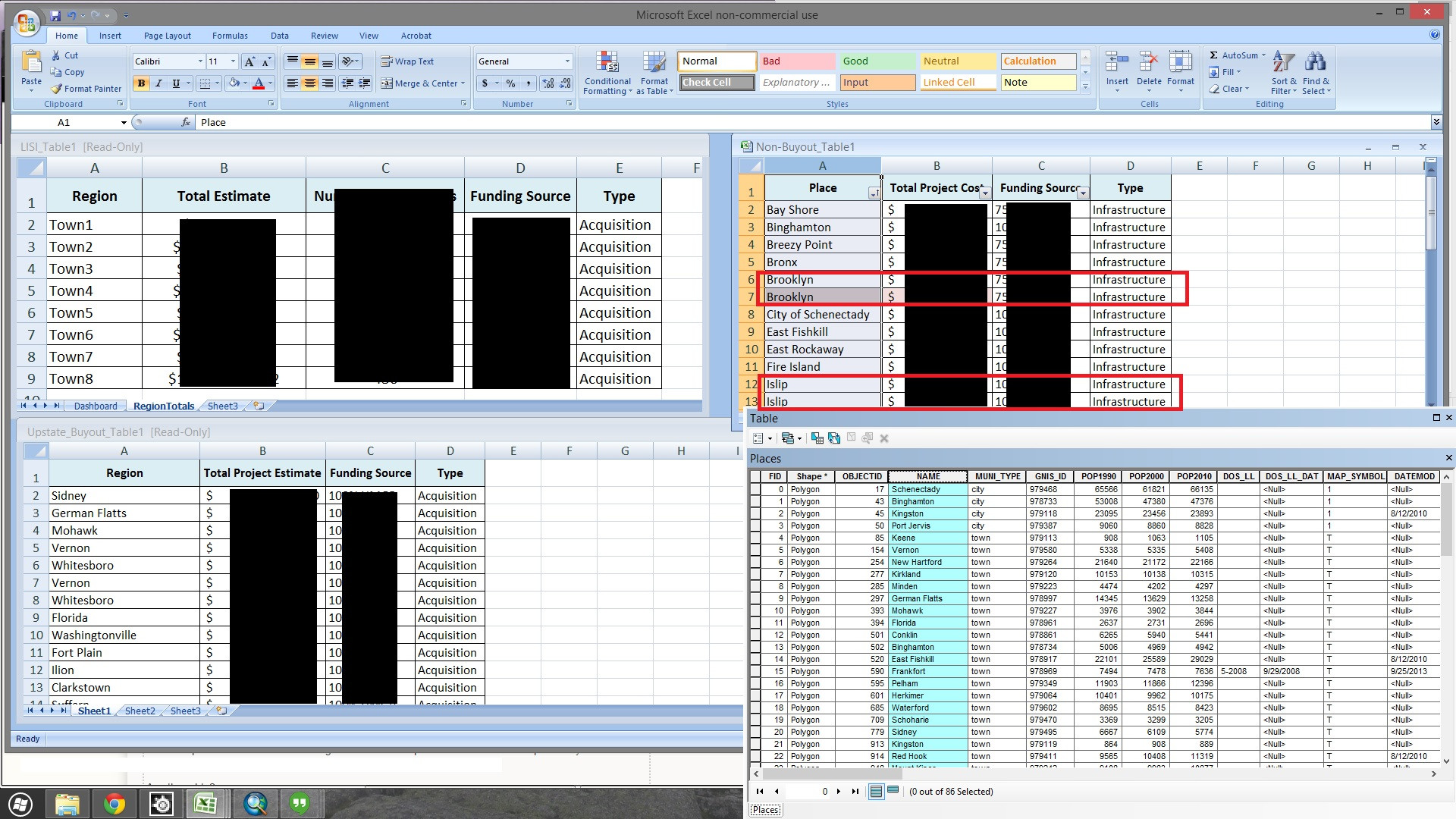Switch to Dashboard sheet tab
This screenshot has width=1456, height=819.
click(x=96, y=406)
